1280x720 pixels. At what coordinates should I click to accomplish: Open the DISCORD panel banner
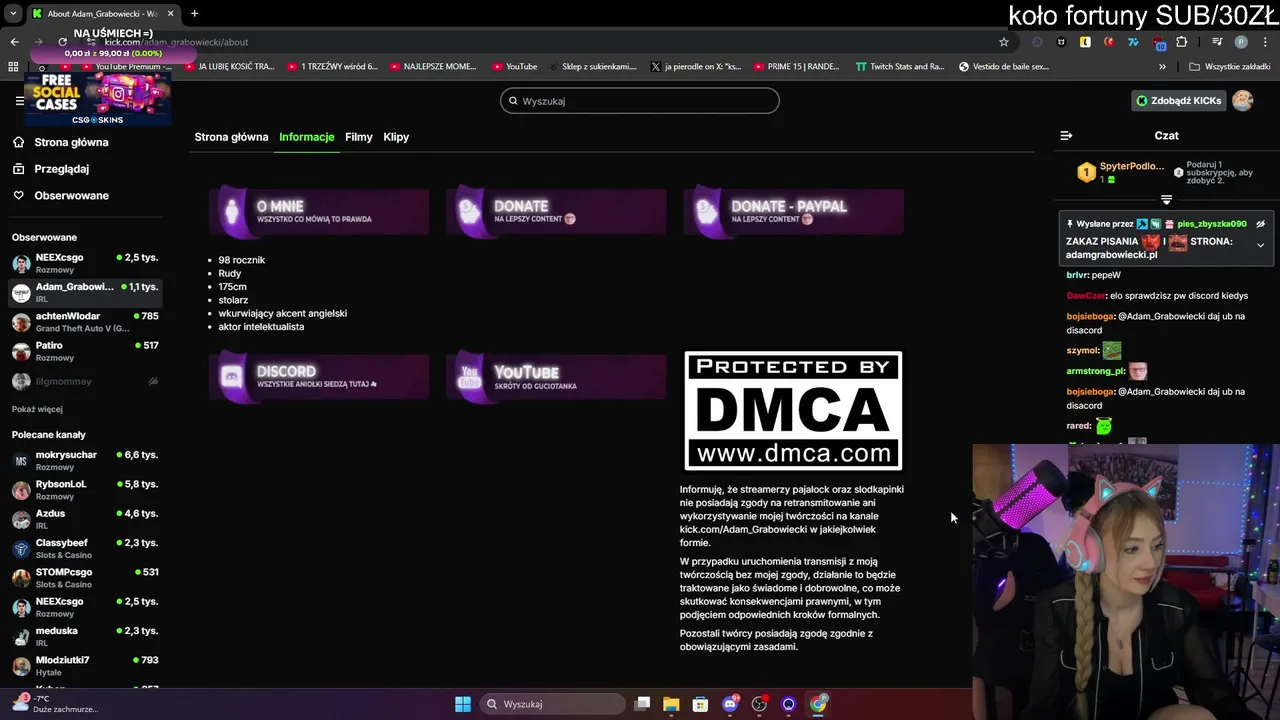click(x=319, y=376)
